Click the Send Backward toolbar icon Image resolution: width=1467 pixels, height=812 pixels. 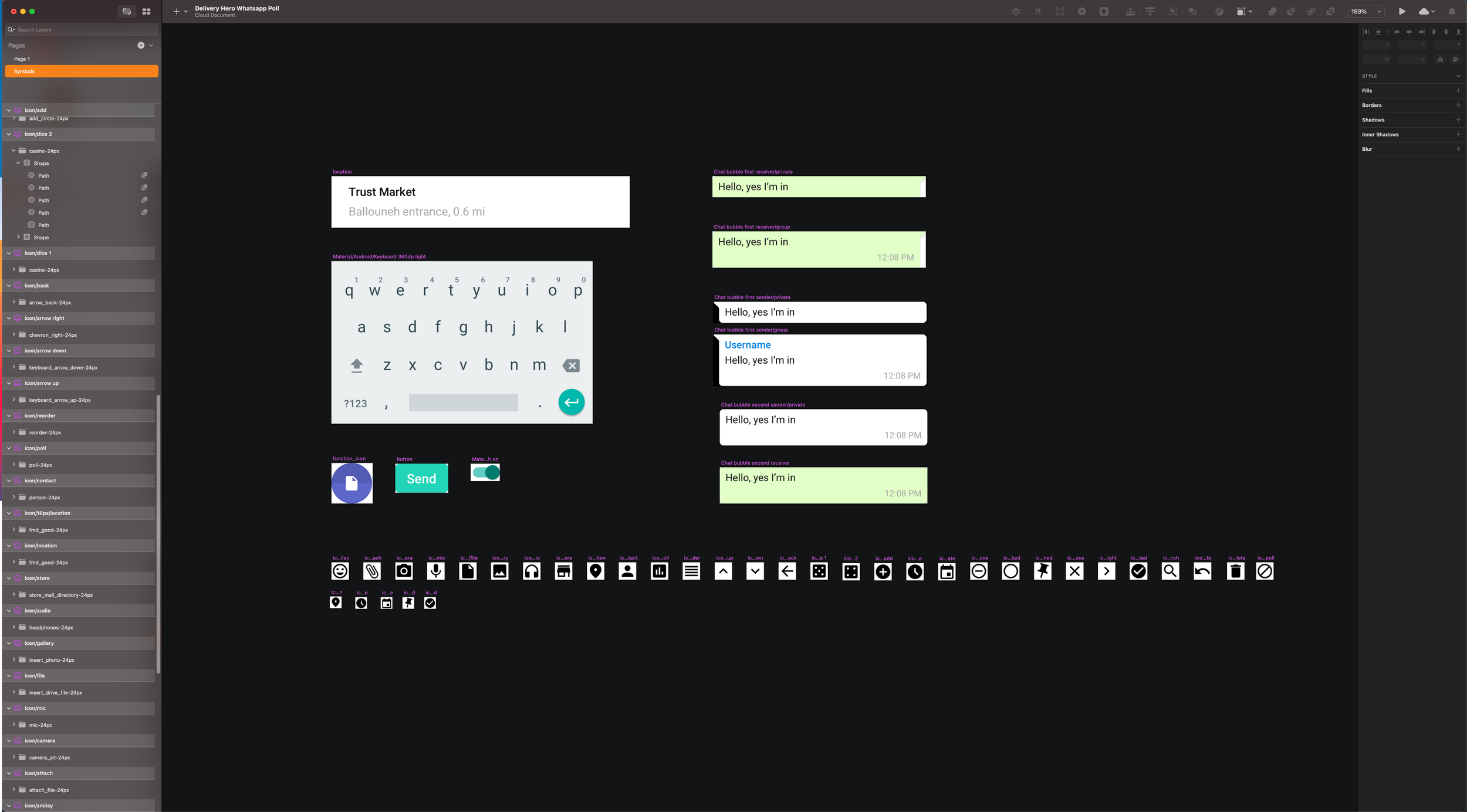(1150, 12)
